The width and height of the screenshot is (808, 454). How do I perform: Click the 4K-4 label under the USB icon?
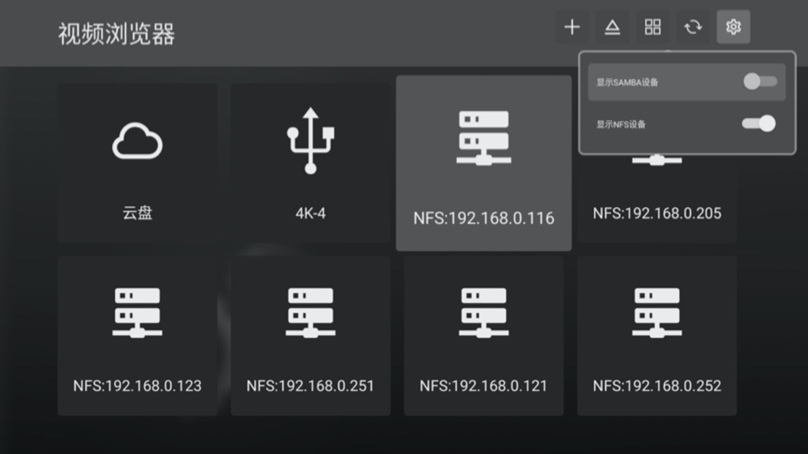(x=310, y=214)
